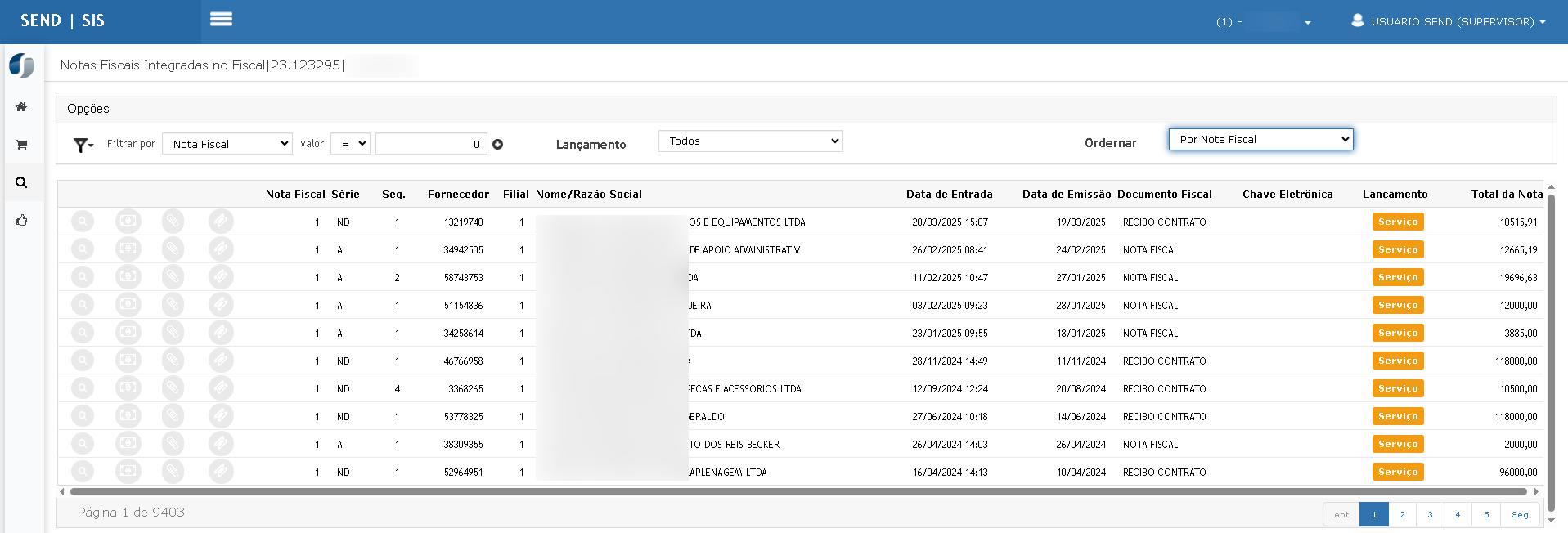The image size is (1568, 533).
Task: Open the shopping cart sidebar icon
Action: coord(21,145)
